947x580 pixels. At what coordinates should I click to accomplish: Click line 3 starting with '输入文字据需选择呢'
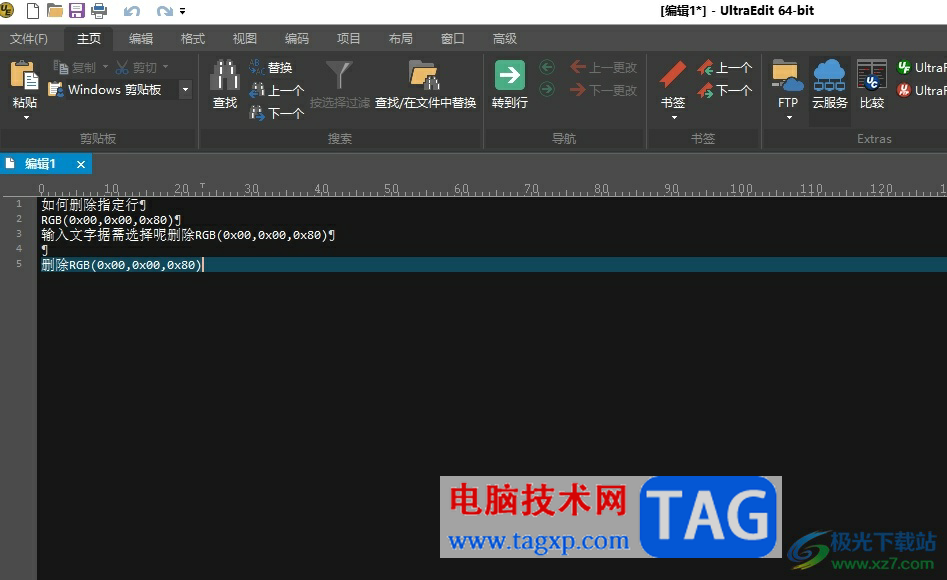point(184,235)
